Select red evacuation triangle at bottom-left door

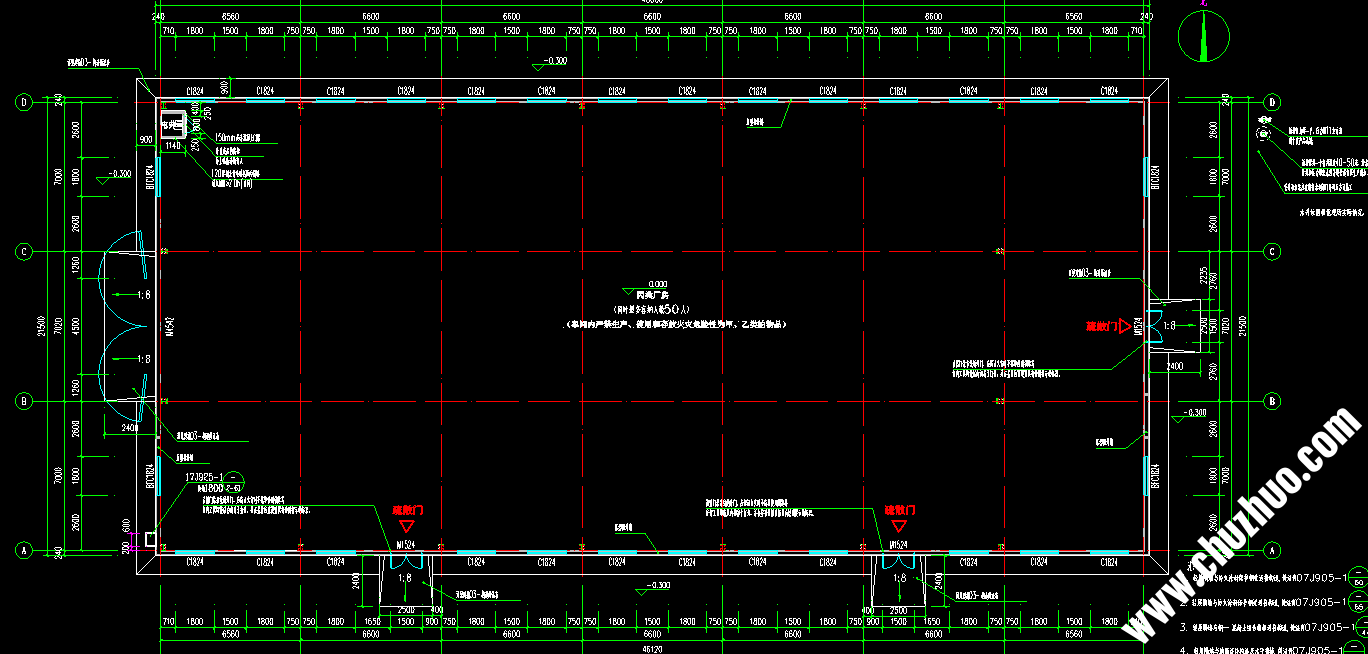406,525
